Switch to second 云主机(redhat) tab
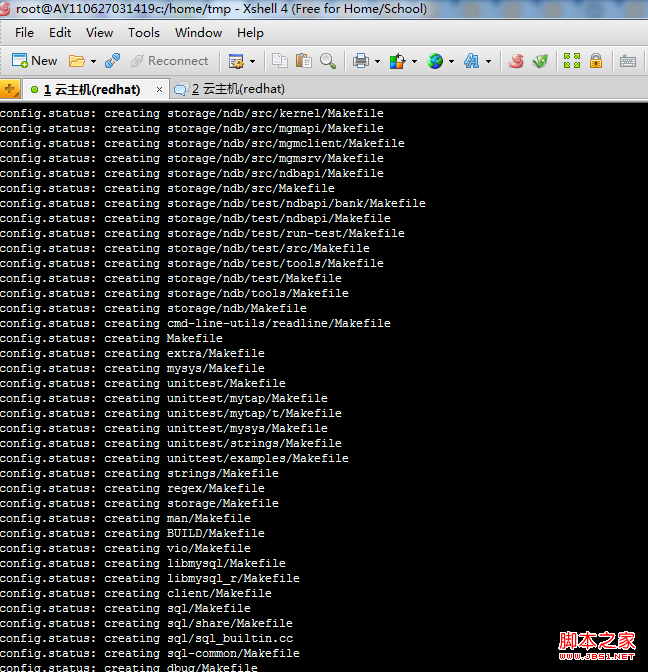Image resolution: width=648 pixels, height=672 pixels. point(236,88)
